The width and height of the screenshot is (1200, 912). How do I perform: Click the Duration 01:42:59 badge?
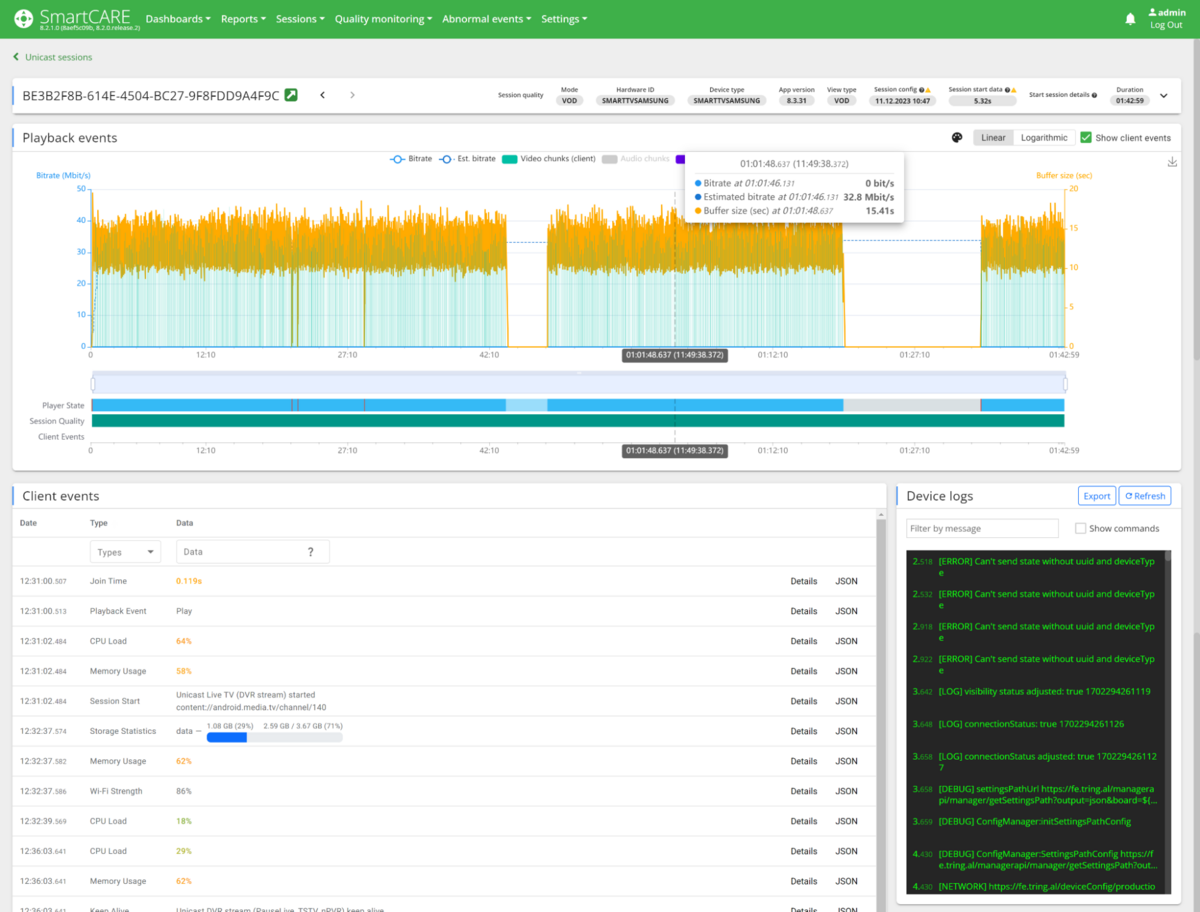[1129, 101]
